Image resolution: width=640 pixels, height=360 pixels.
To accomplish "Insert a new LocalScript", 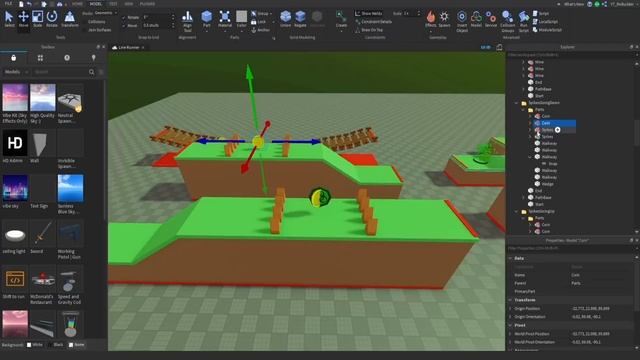I will [x=546, y=22].
